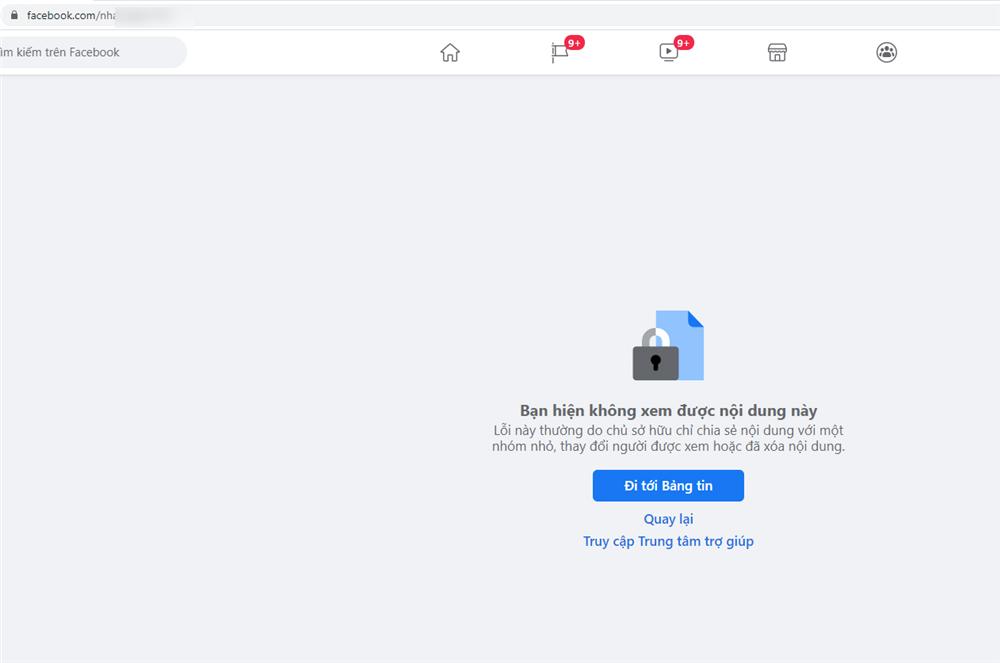Switch to the Home navigation tab
1000x663 pixels.
[x=449, y=52]
